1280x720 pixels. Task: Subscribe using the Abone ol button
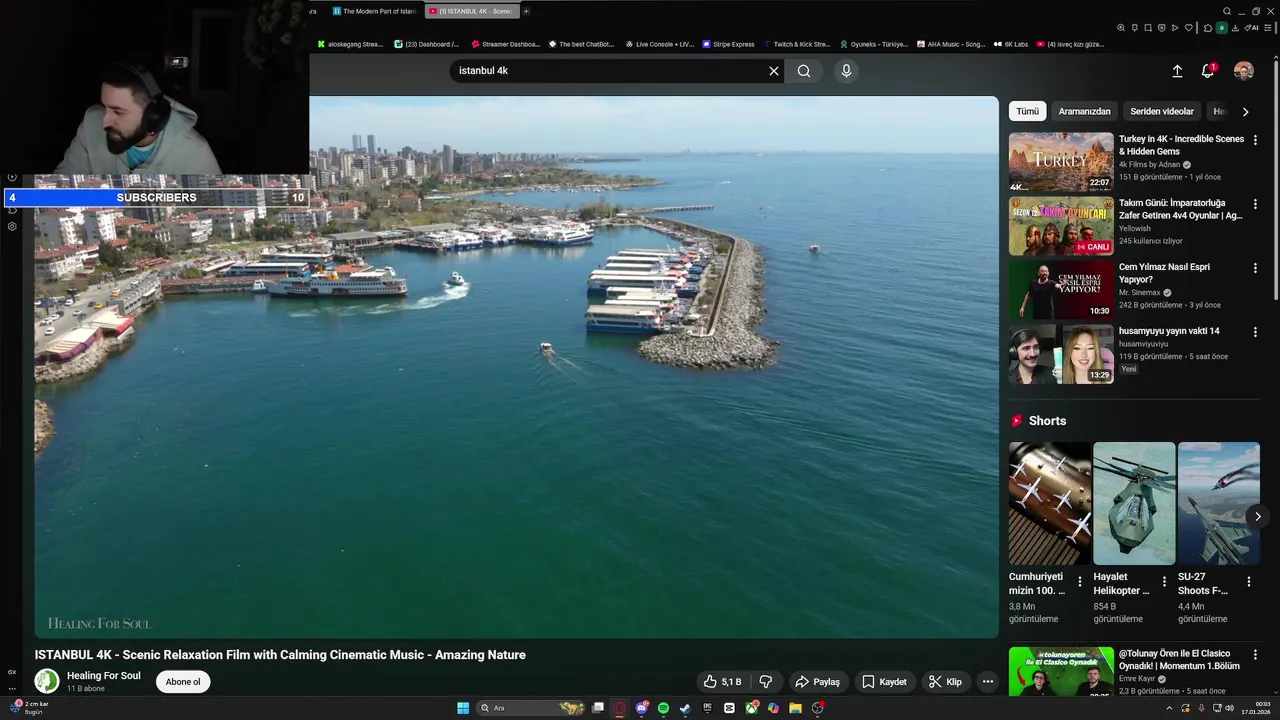(183, 682)
